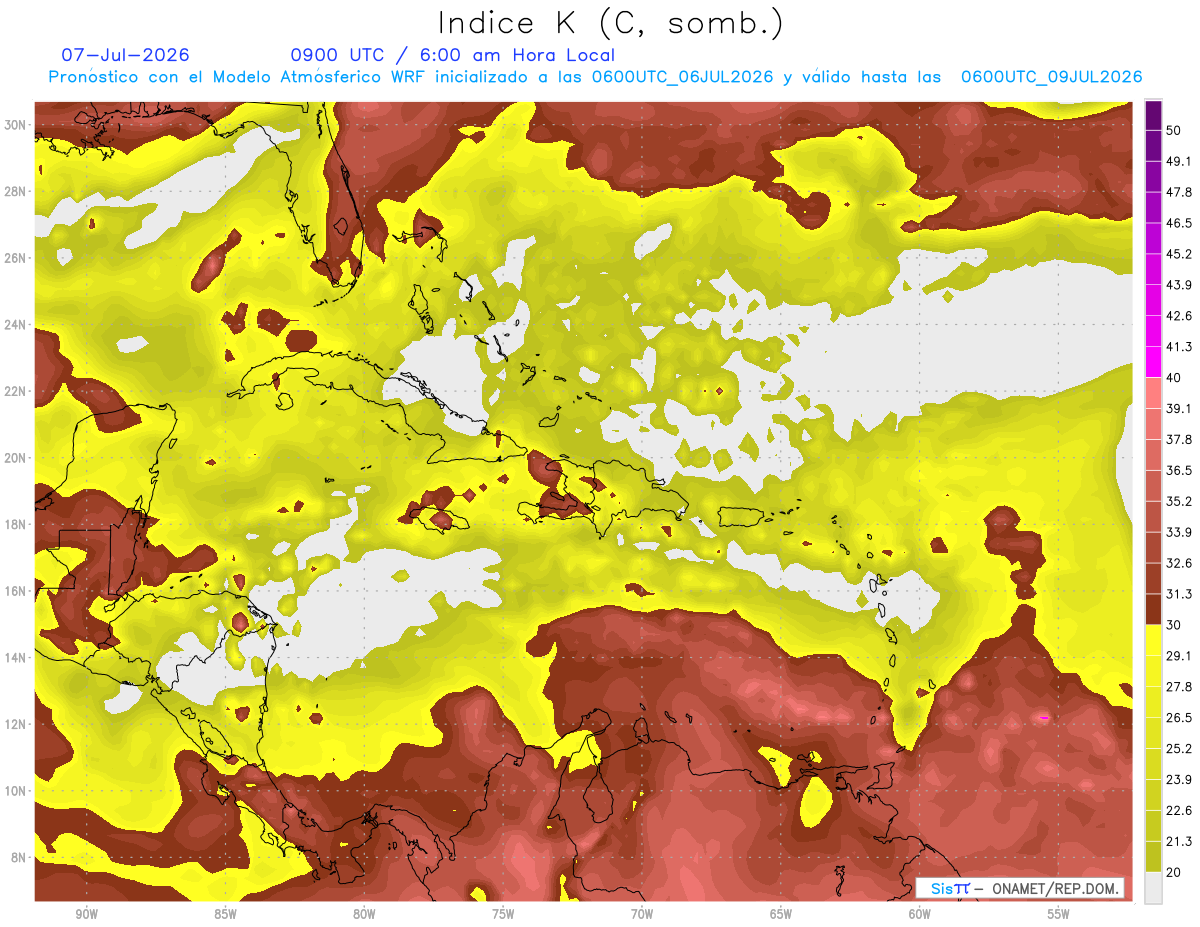Click the colorbar value '20'
Screen dimensions: 1200x927
click(1176, 873)
